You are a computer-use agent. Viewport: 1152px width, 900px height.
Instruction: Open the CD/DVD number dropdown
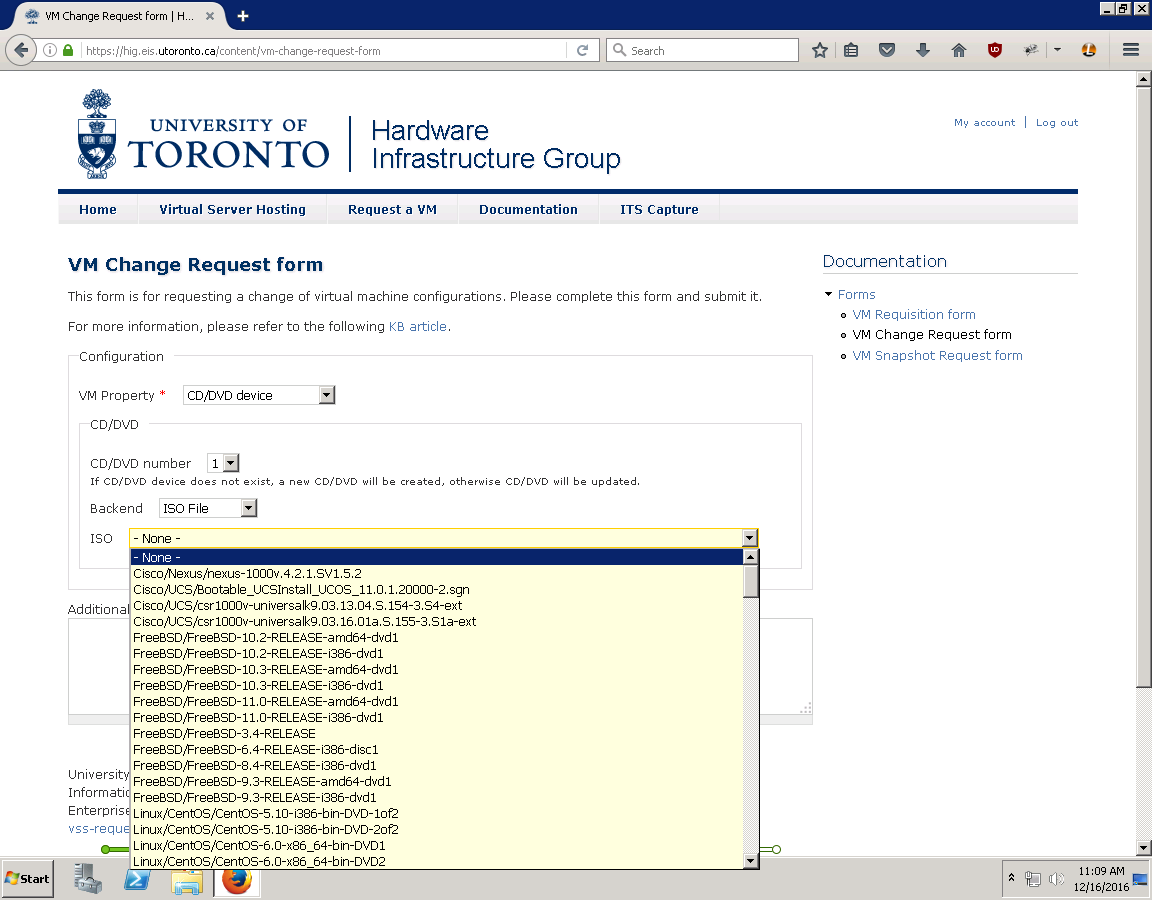(x=223, y=463)
